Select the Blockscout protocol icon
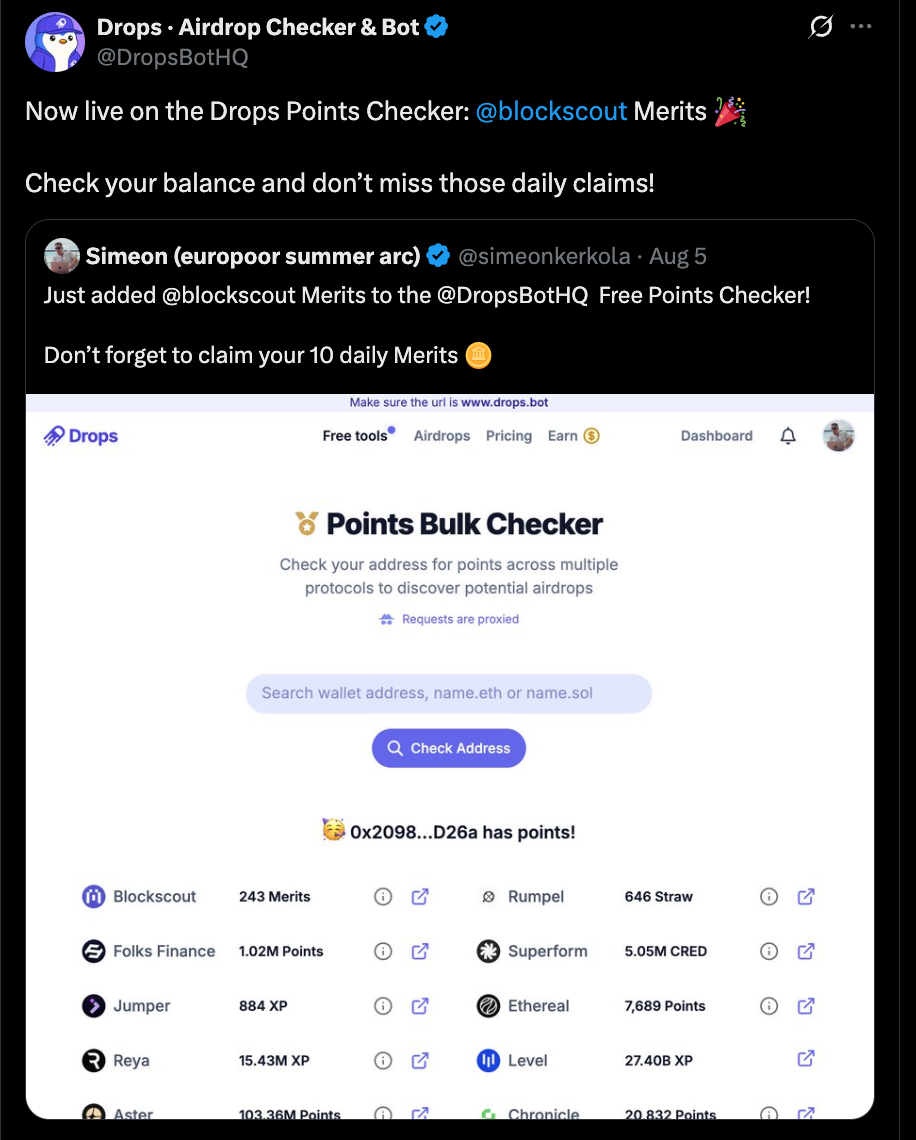916x1140 pixels. pos(95,896)
